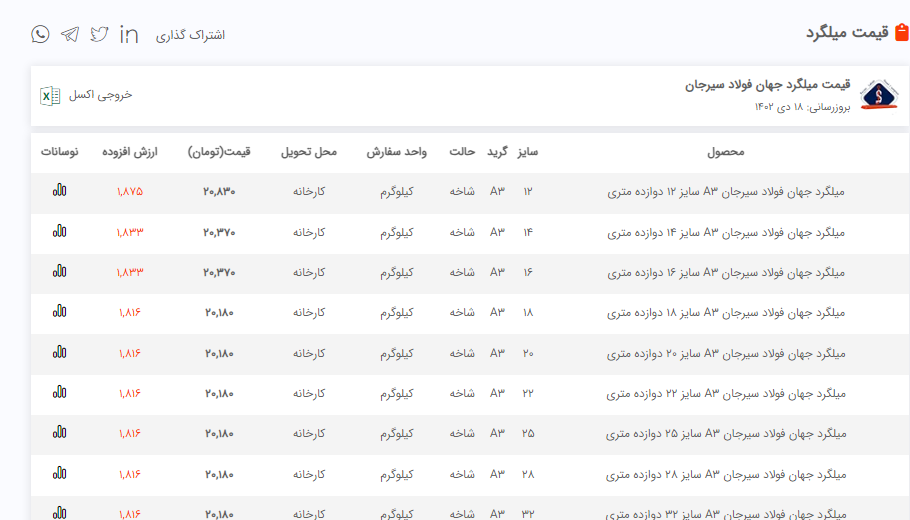Click the ارزش افزوده column header
This screenshot has width=910, height=520.
pyautogui.click(x=130, y=152)
